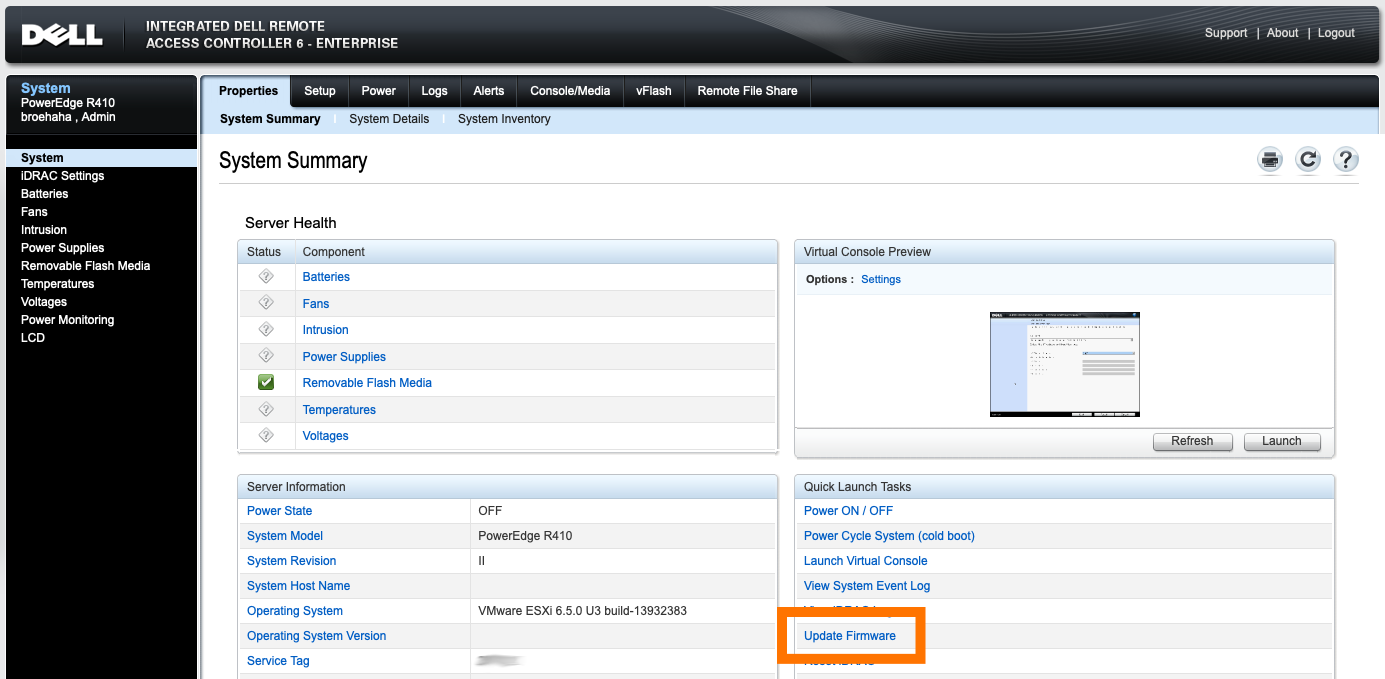The image size is (1385, 679).
Task: Open the System Model link
Action: 285,536
